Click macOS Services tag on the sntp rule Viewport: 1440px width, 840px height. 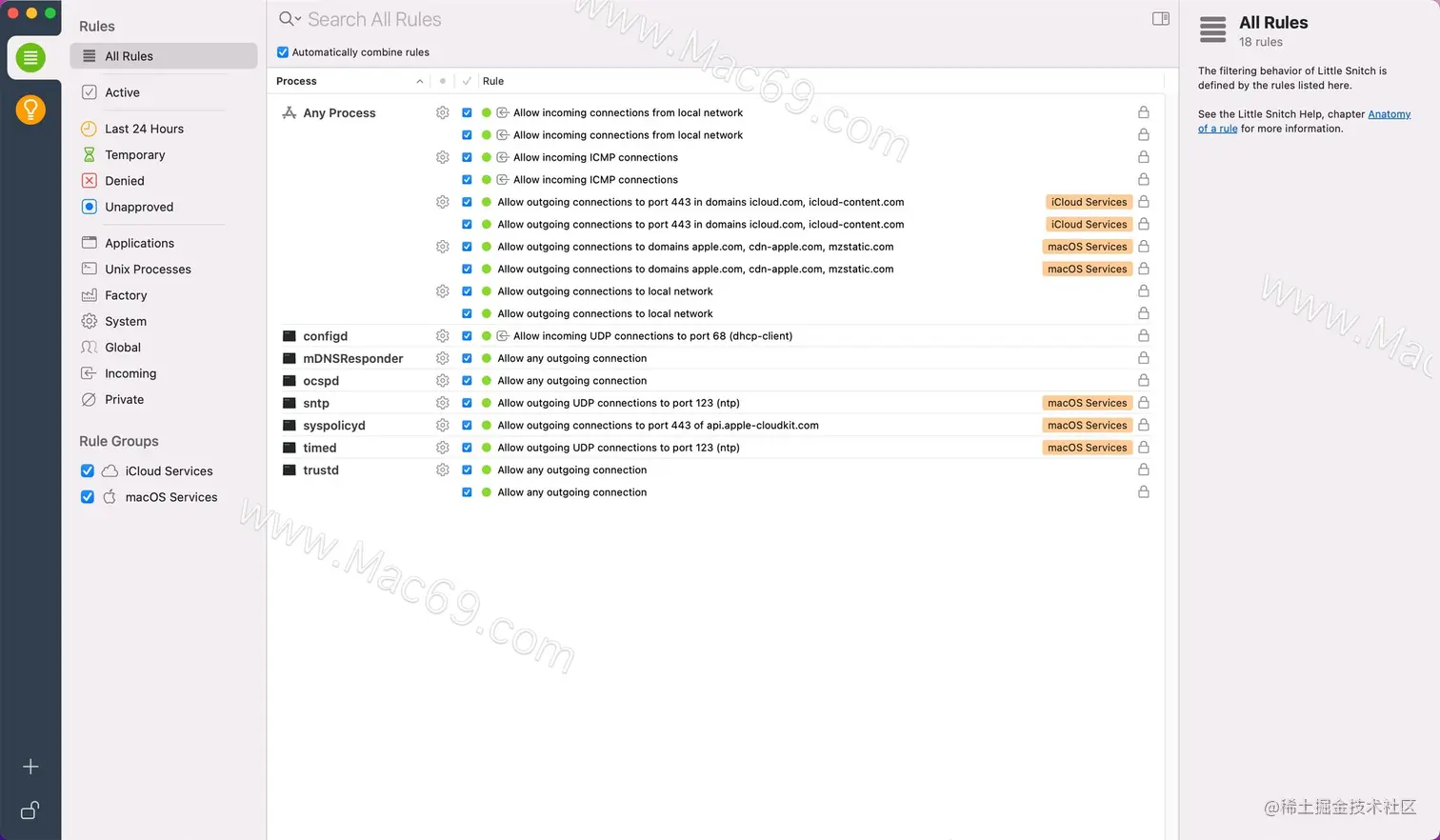coord(1087,403)
